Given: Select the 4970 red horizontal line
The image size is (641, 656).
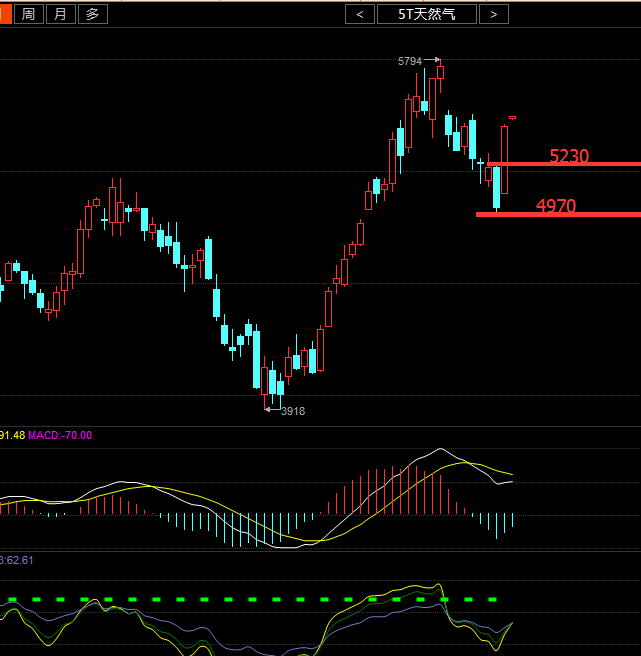Looking at the screenshot, I should (x=558, y=215).
